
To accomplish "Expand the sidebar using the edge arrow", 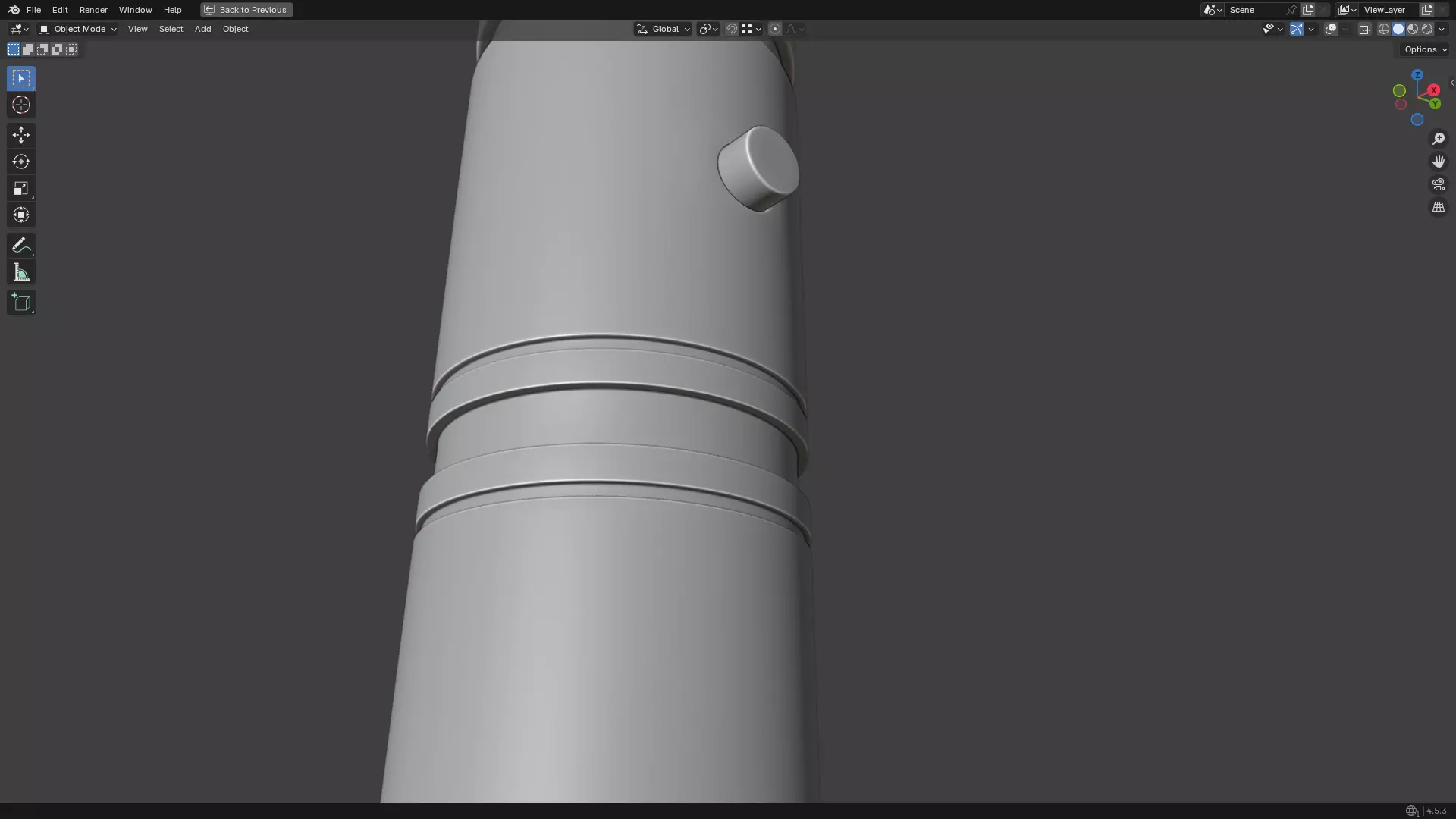I will (1451, 83).
